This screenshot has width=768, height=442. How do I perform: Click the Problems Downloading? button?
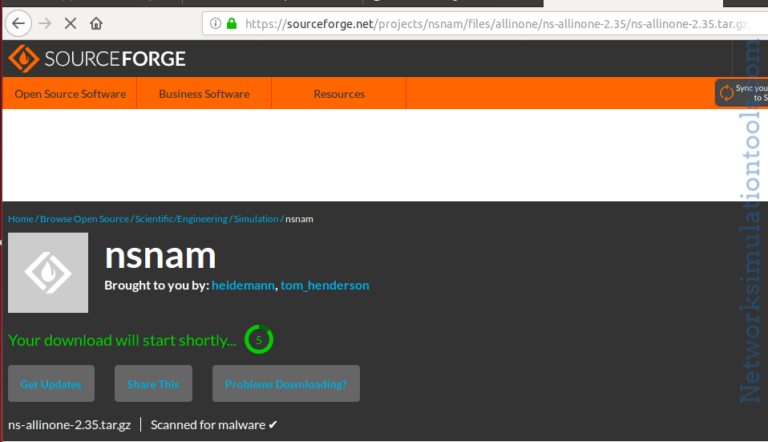click(x=285, y=384)
